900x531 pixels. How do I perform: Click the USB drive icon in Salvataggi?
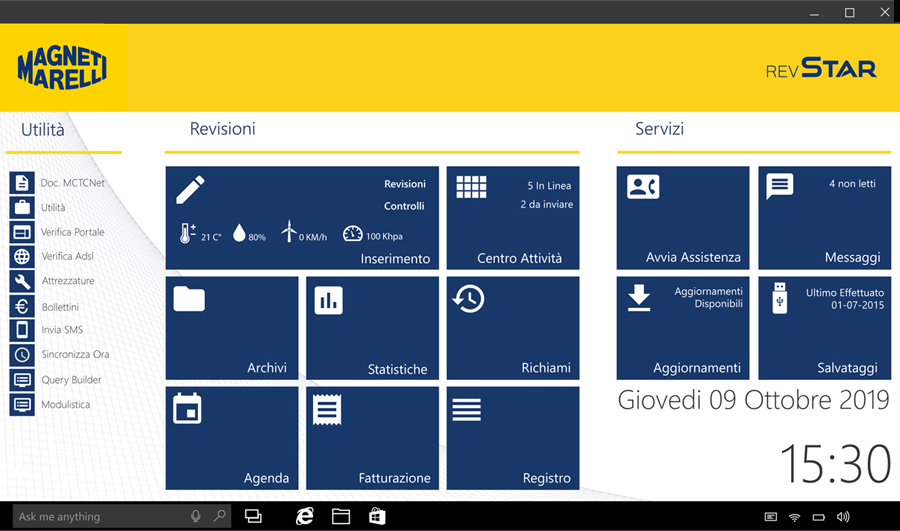pyautogui.click(x=779, y=297)
